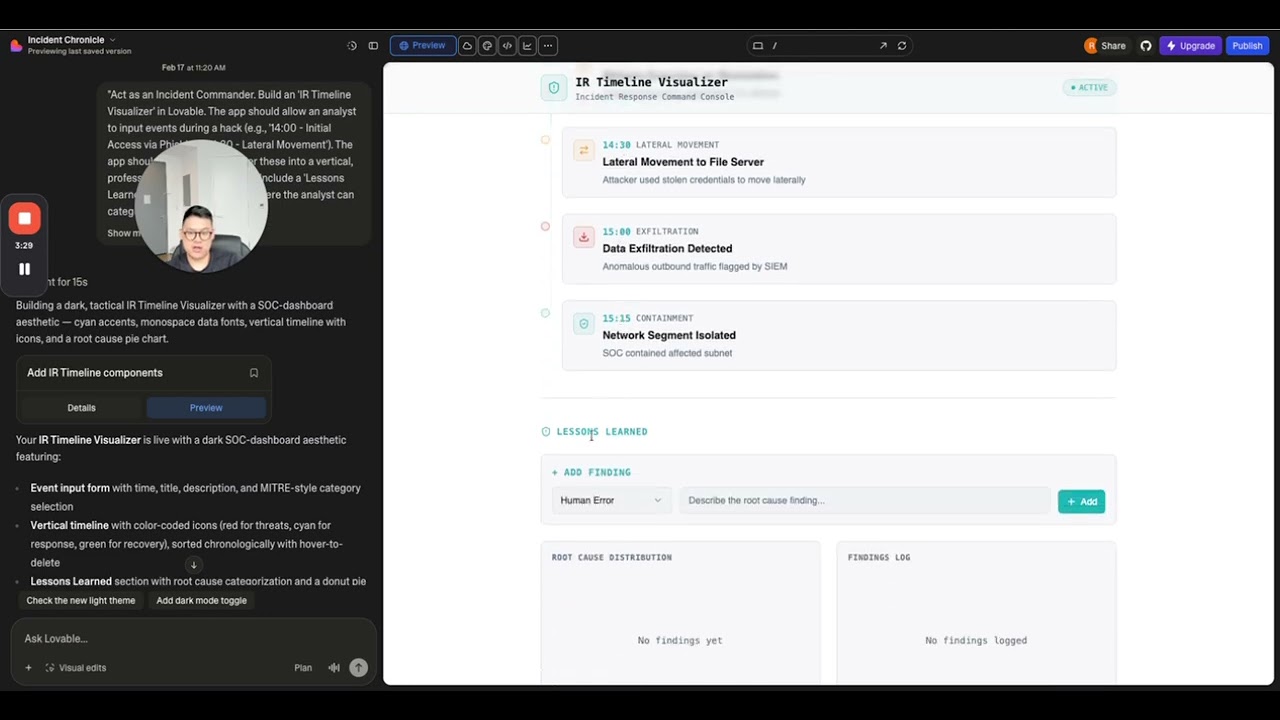Click the Containment timeline dot

click(545, 313)
